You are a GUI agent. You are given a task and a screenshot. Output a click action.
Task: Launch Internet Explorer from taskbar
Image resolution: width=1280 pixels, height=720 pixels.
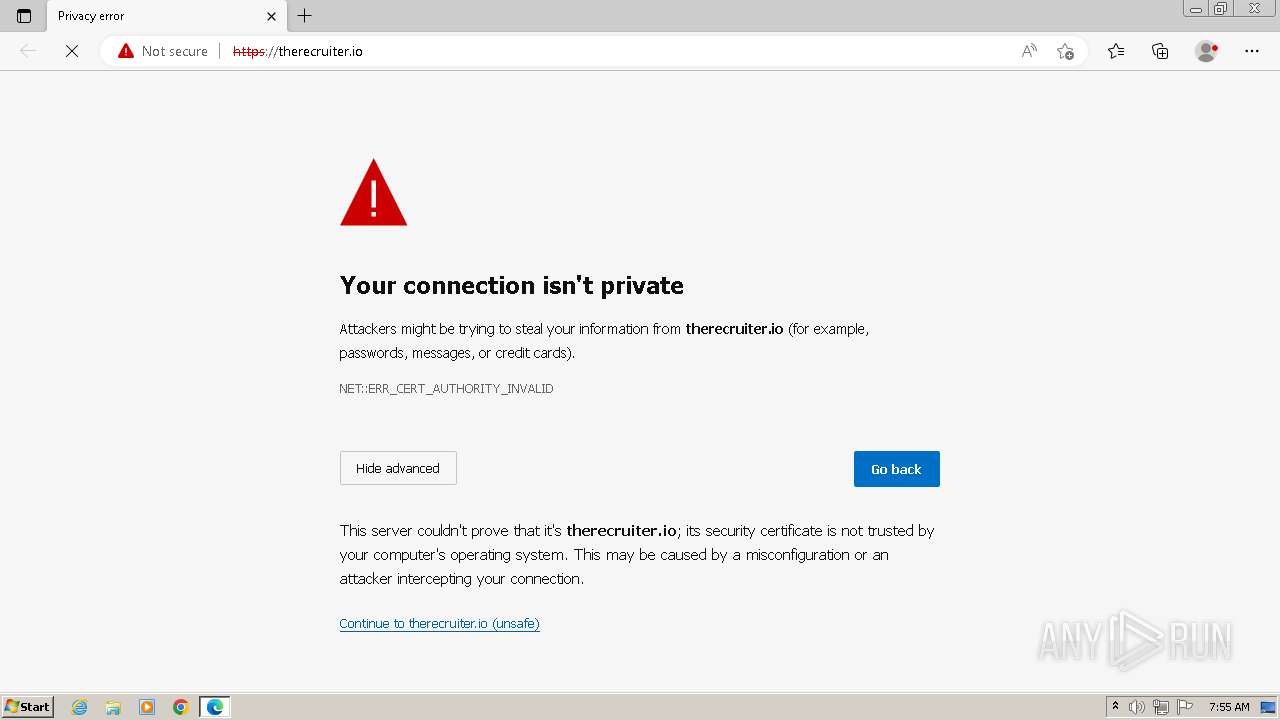80,707
